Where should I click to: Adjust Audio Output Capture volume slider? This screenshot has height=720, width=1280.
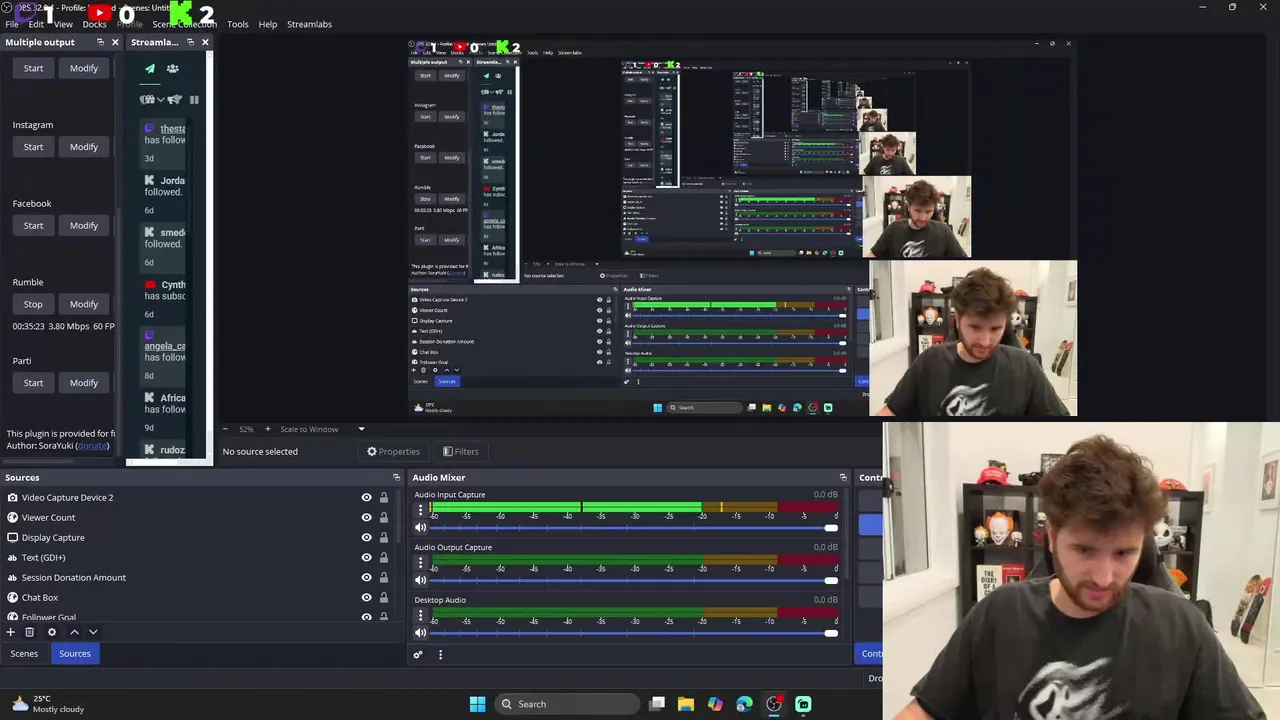631,580
